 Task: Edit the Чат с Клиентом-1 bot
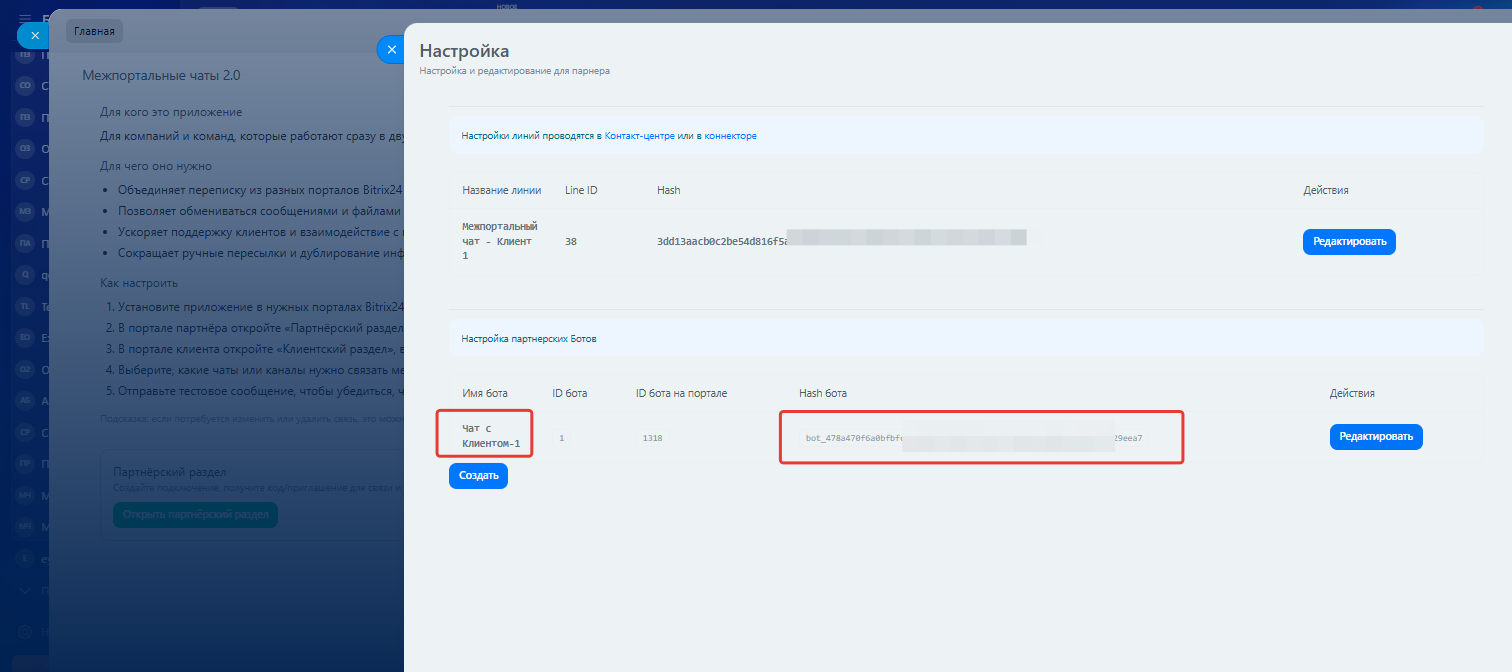pyautogui.click(x=1375, y=437)
